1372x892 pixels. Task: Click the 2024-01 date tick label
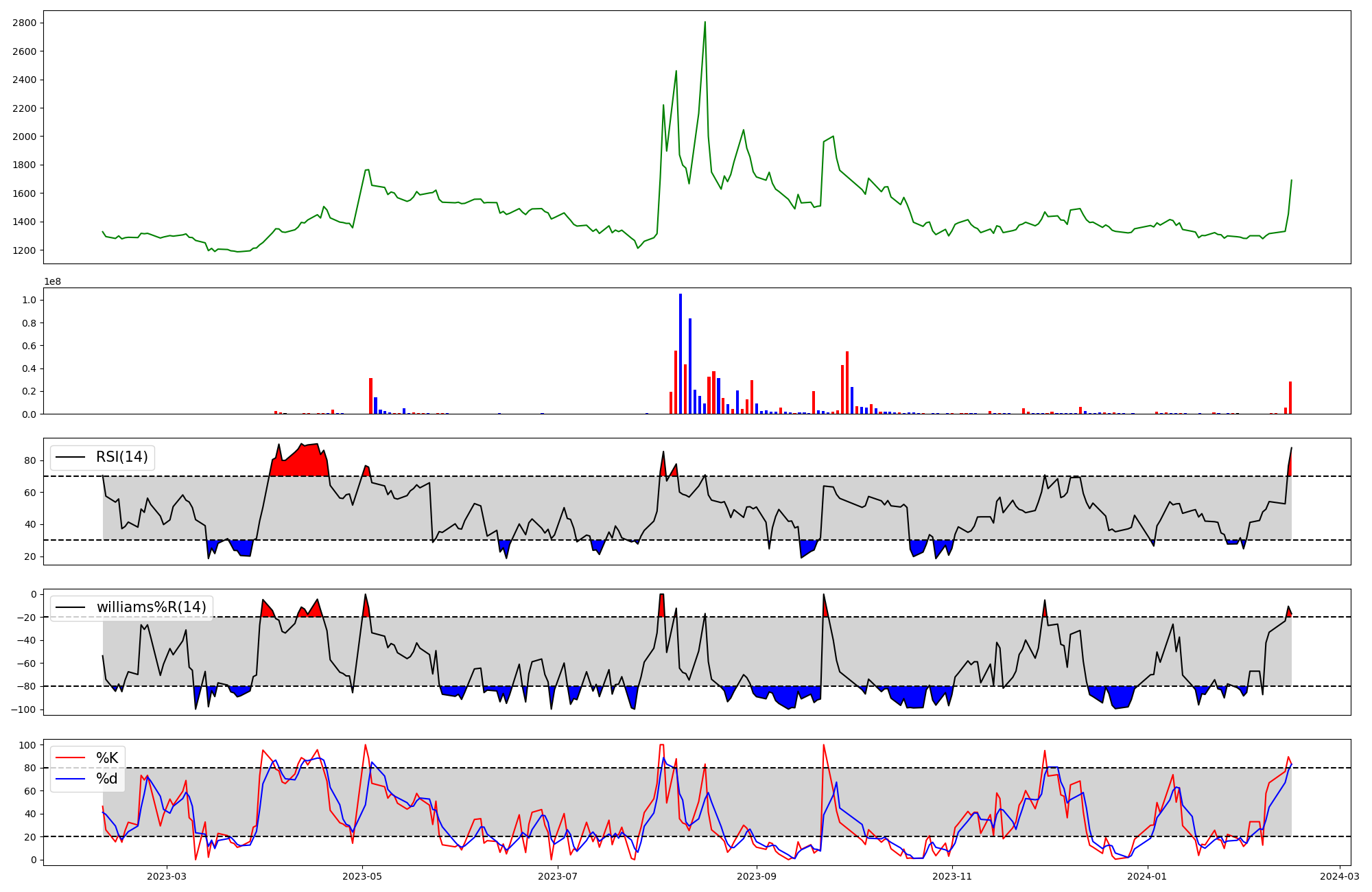click(1147, 876)
